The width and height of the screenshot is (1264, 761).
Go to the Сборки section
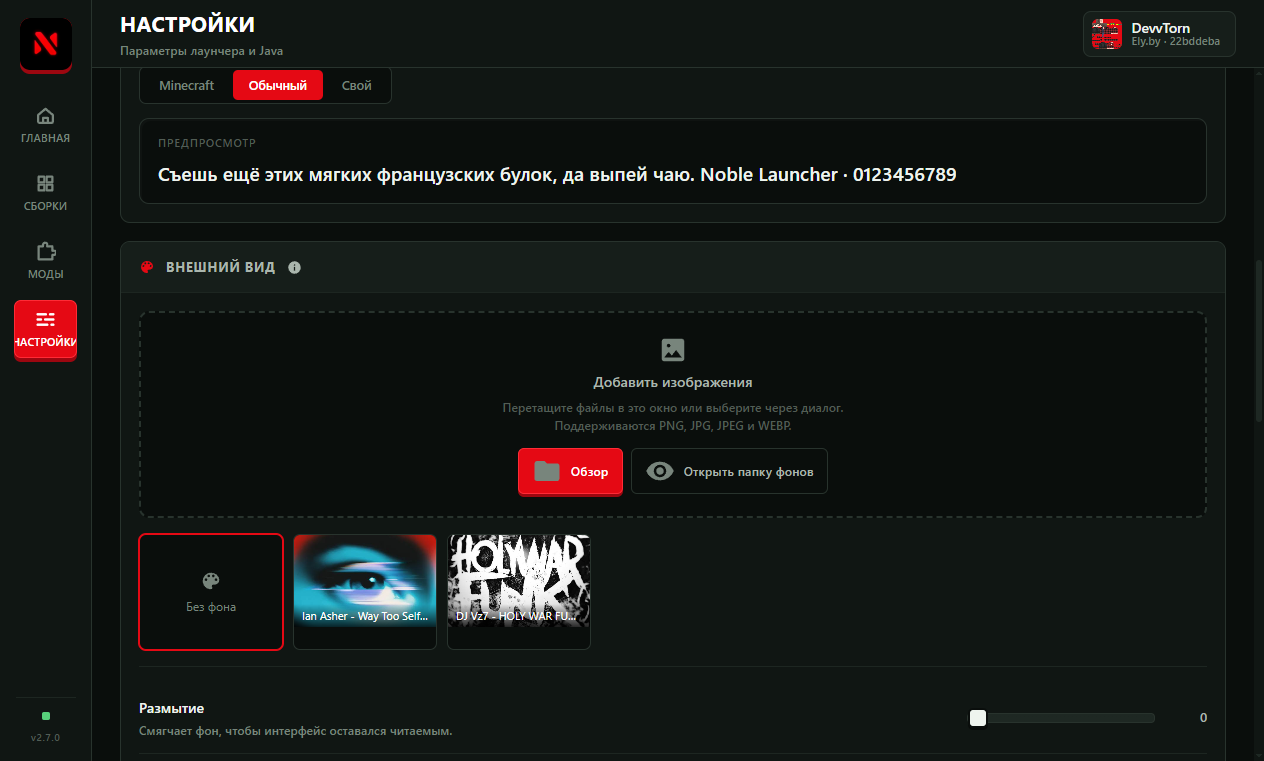click(x=45, y=193)
